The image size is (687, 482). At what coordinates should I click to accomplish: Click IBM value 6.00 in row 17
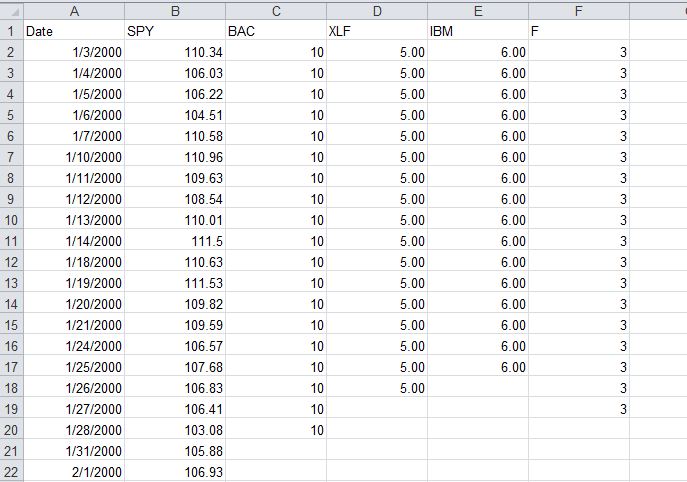478,367
